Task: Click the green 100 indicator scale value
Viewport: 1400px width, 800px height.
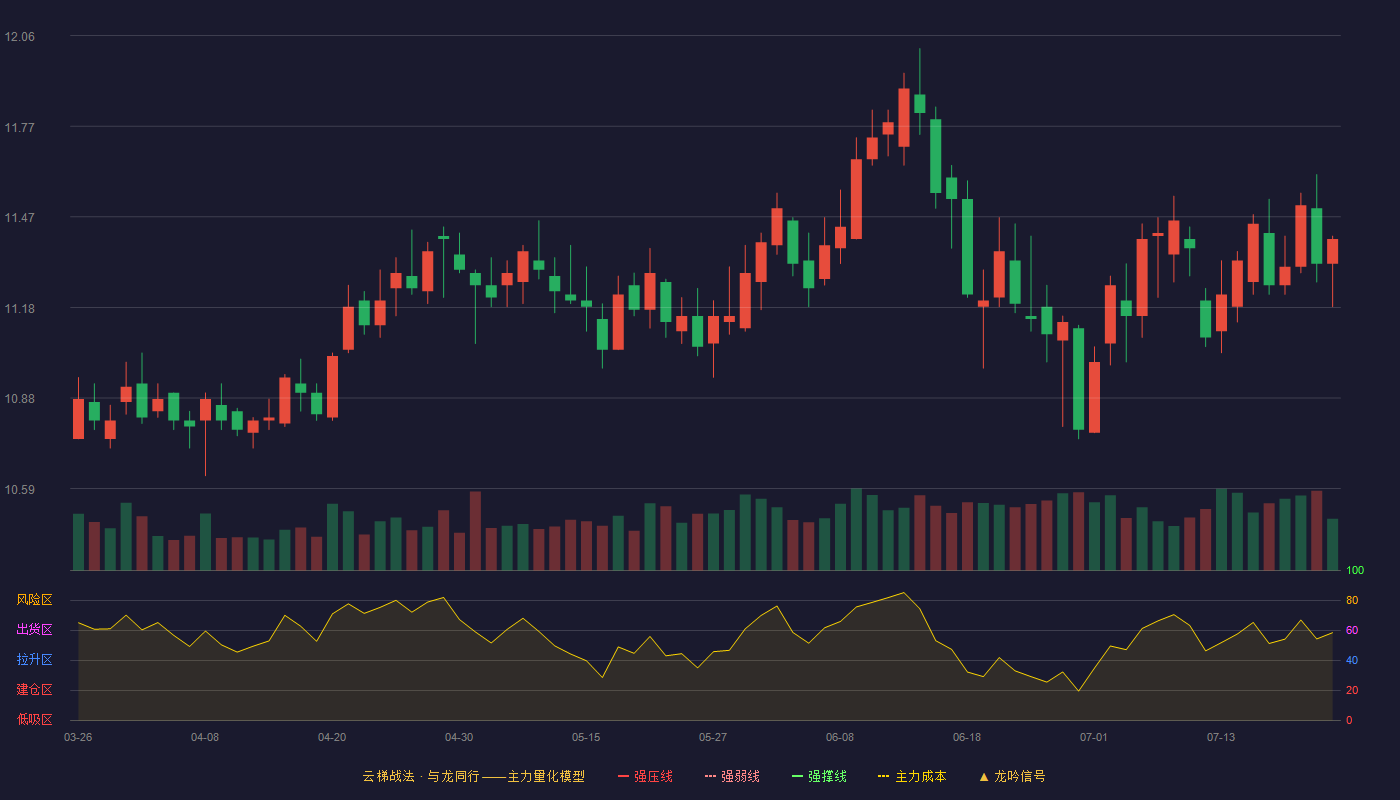Action: [x=1355, y=571]
